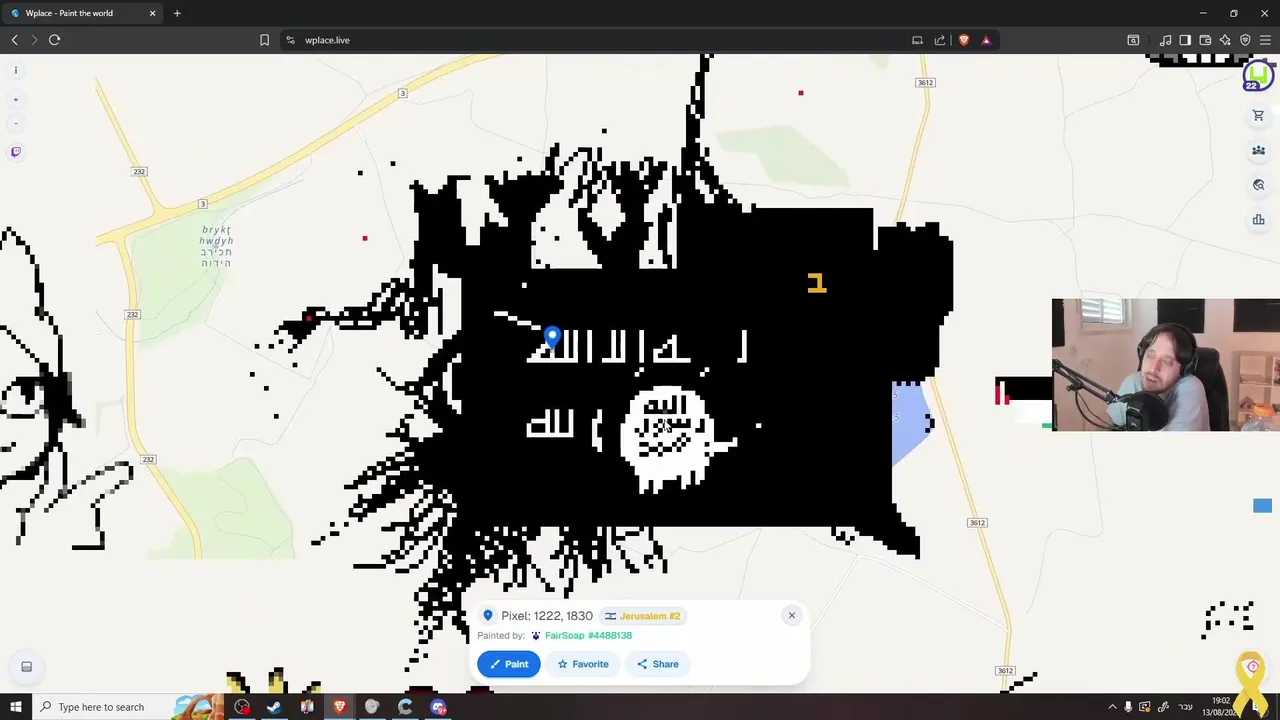Open the leaderboard bar chart icon
The image size is (1280, 720).
pyautogui.click(x=1258, y=220)
